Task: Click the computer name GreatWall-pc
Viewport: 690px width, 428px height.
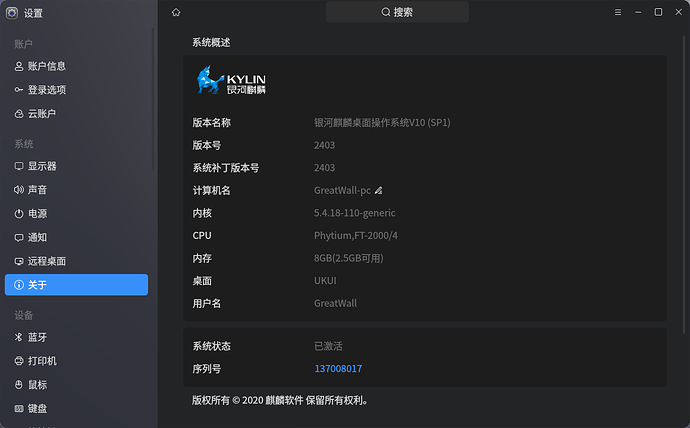Action: (x=342, y=190)
